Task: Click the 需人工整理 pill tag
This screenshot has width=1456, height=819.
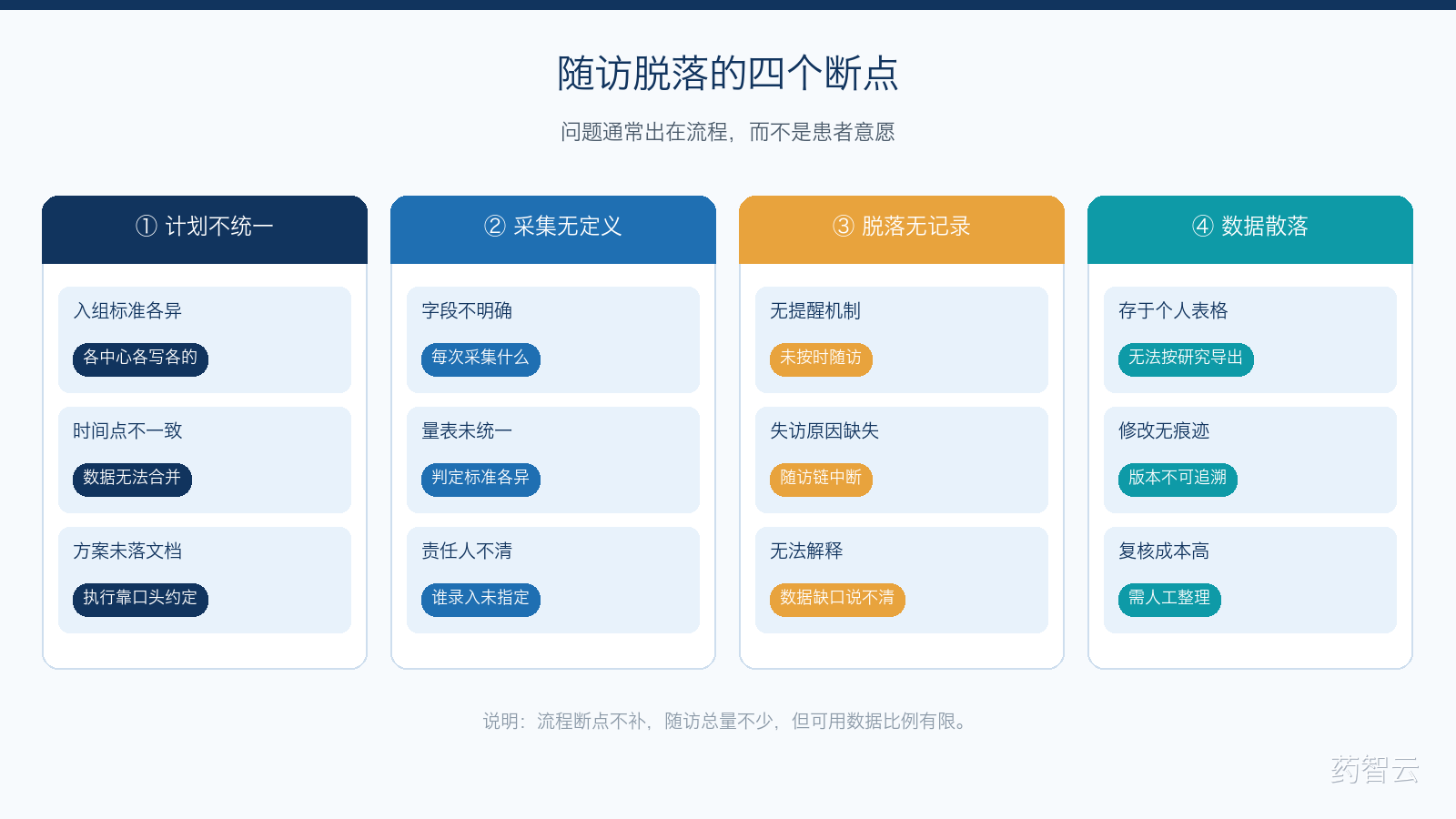Action: pyautogui.click(x=1169, y=598)
